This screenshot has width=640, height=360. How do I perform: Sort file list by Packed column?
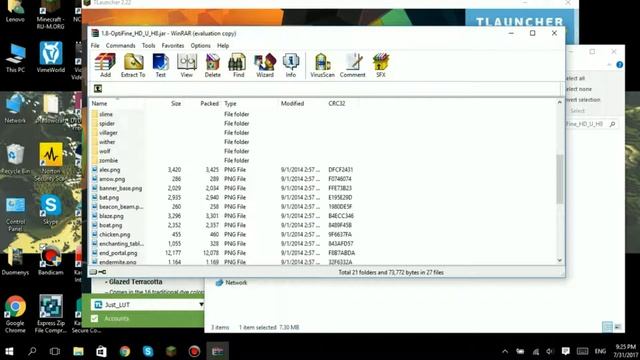209,104
